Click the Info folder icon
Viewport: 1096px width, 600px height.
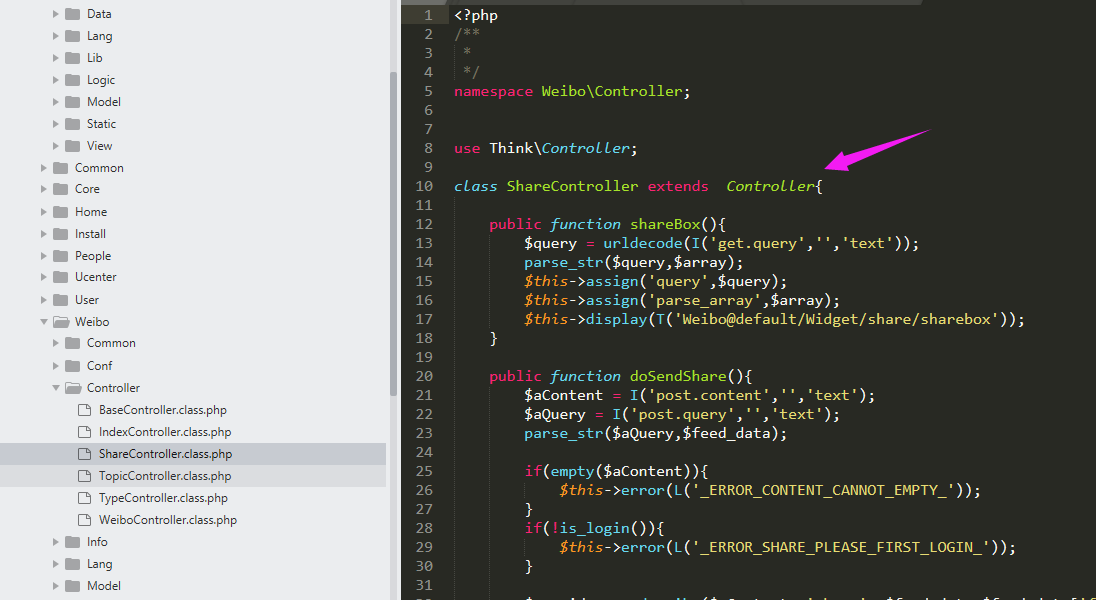coord(73,542)
